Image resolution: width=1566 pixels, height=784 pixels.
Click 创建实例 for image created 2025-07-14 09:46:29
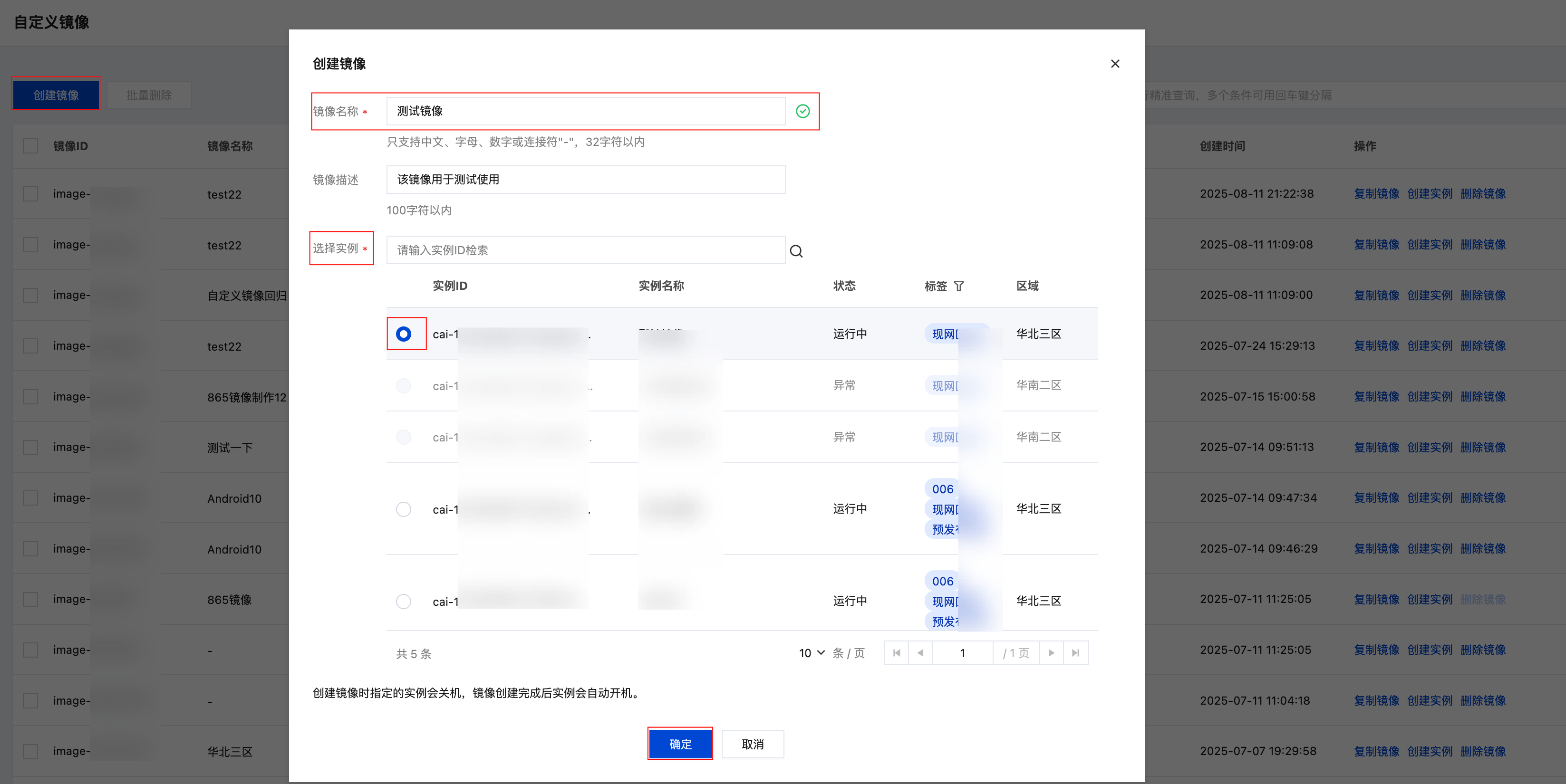1430,549
